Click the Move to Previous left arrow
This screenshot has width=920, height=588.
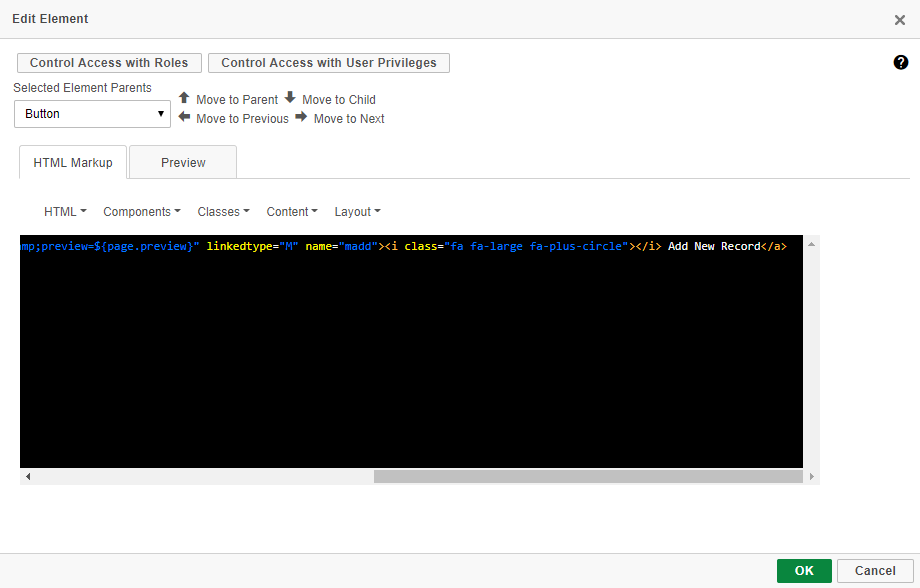pyautogui.click(x=184, y=117)
